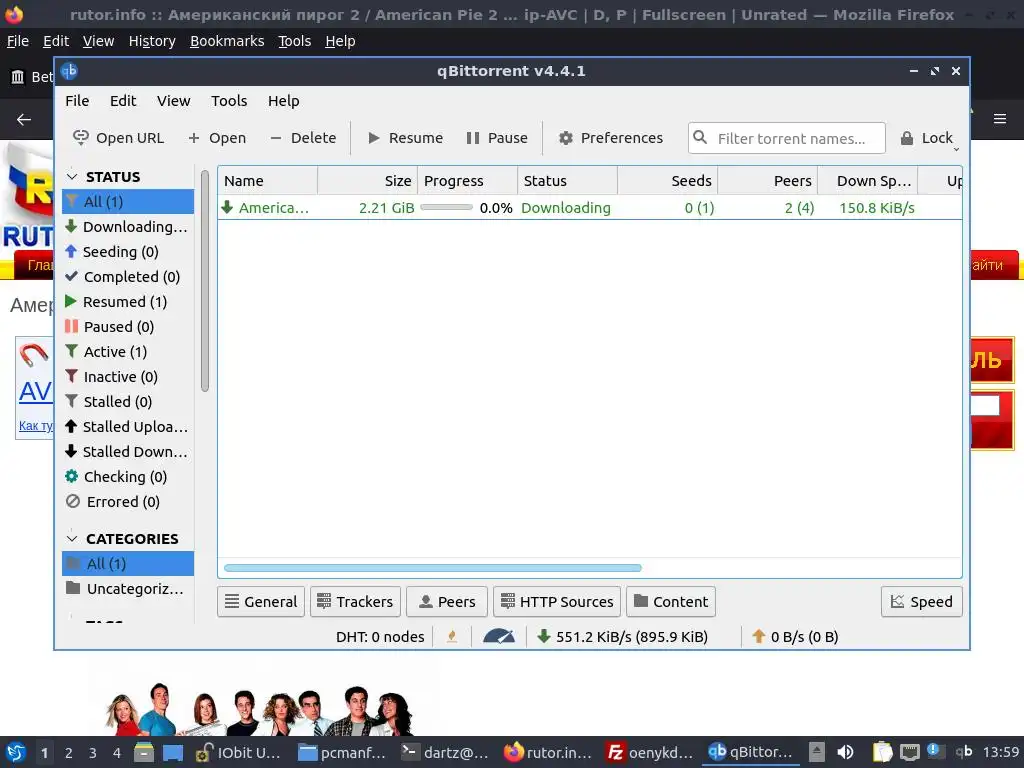This screenshot has height=768, width=1024.
Task: Click the volume speaker tray icon
Action: pyautogui.click(x=845, y=752)
